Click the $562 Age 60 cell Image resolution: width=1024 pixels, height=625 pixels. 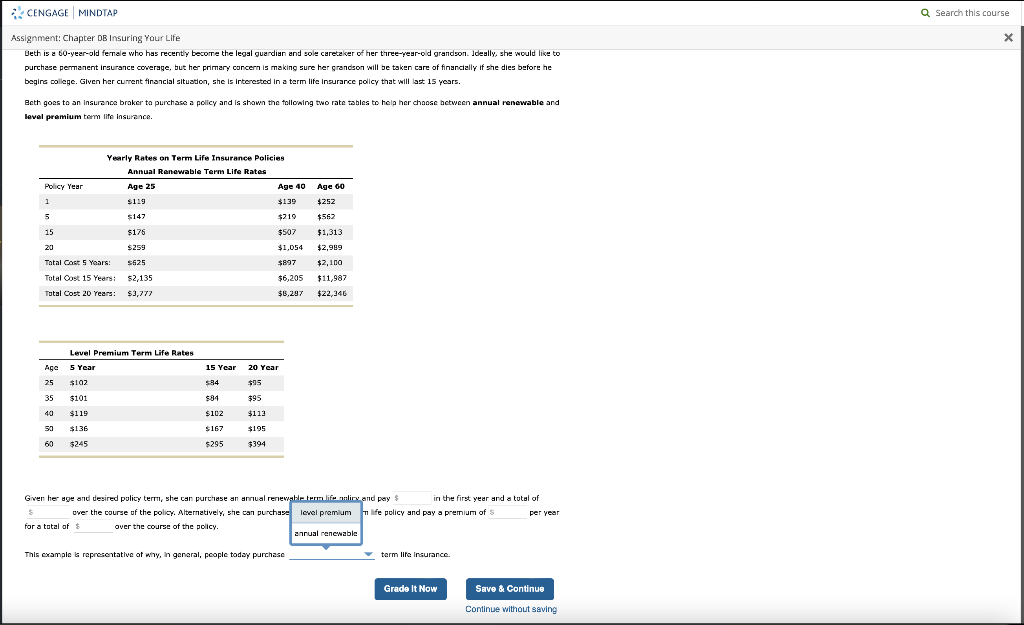[x=326, y=216]
